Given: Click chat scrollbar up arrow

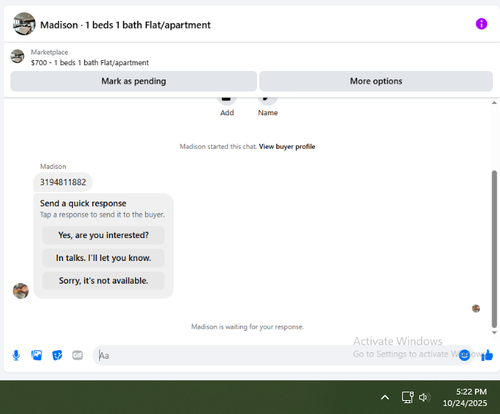Looking at the screenshot, I should pyautogui.click(x=494, y=103).
